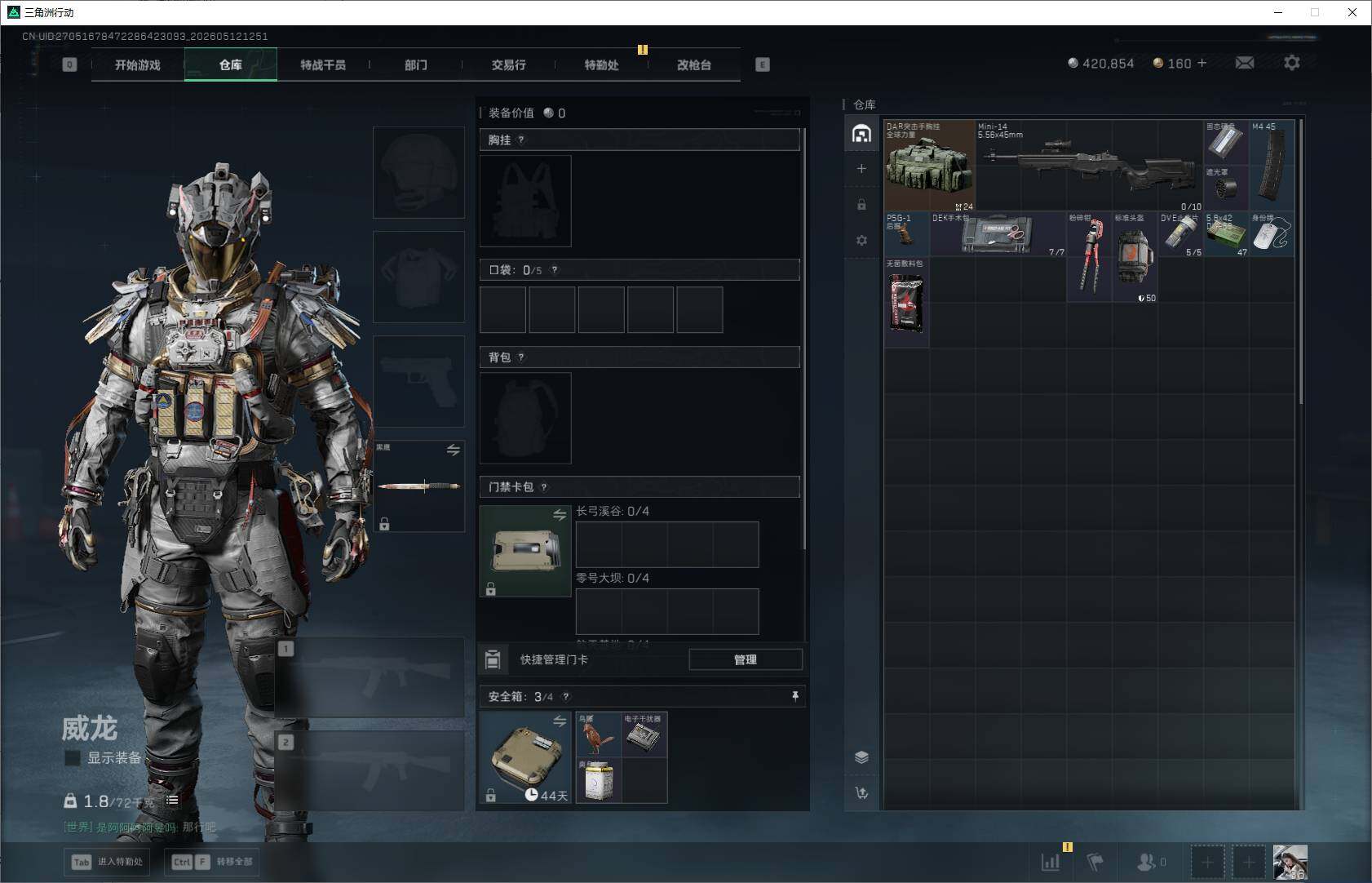Open the weight details list icon
1372x883 pixels.
tap(172, 801)
